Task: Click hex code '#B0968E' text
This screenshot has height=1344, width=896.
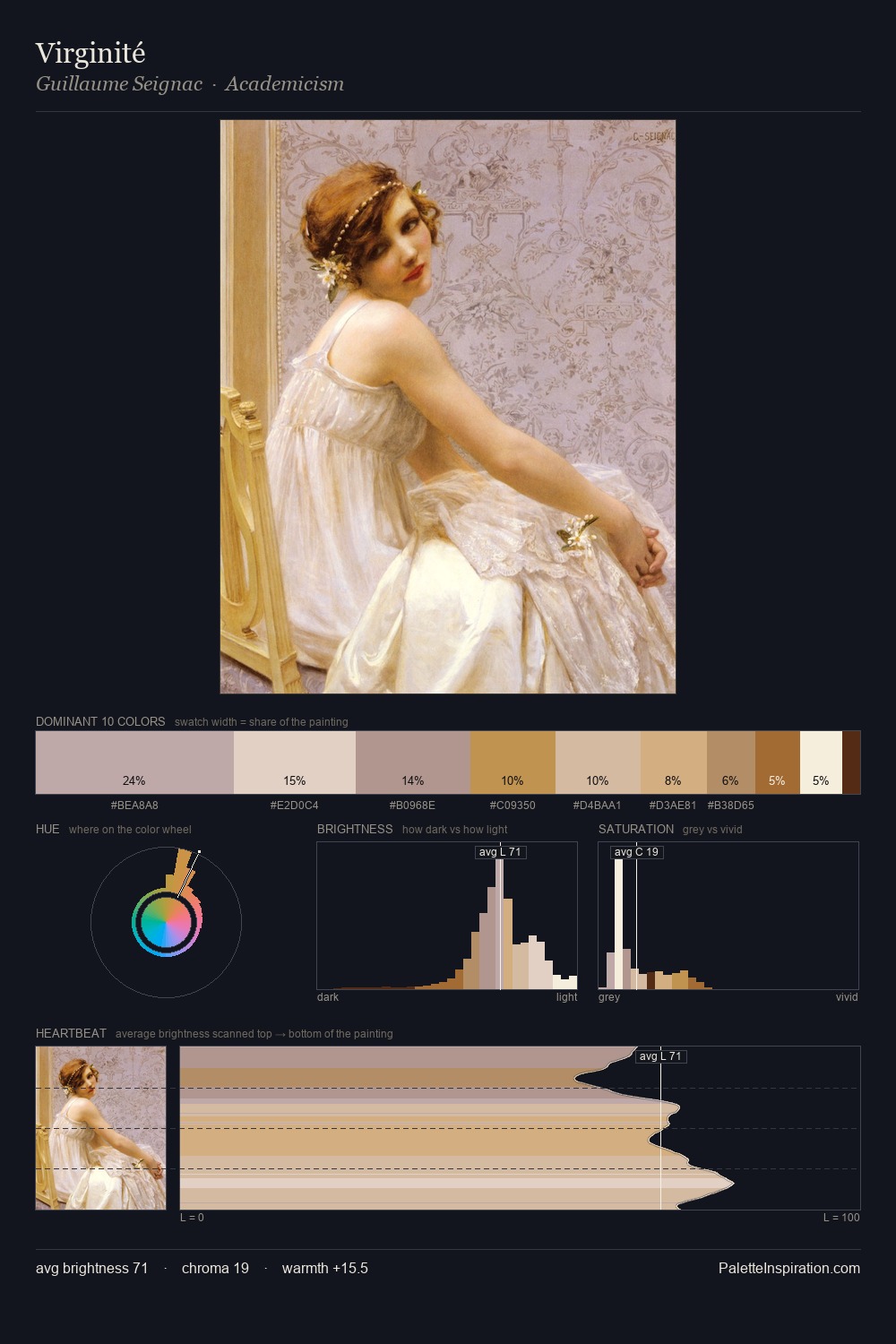Action: [412, 806]
